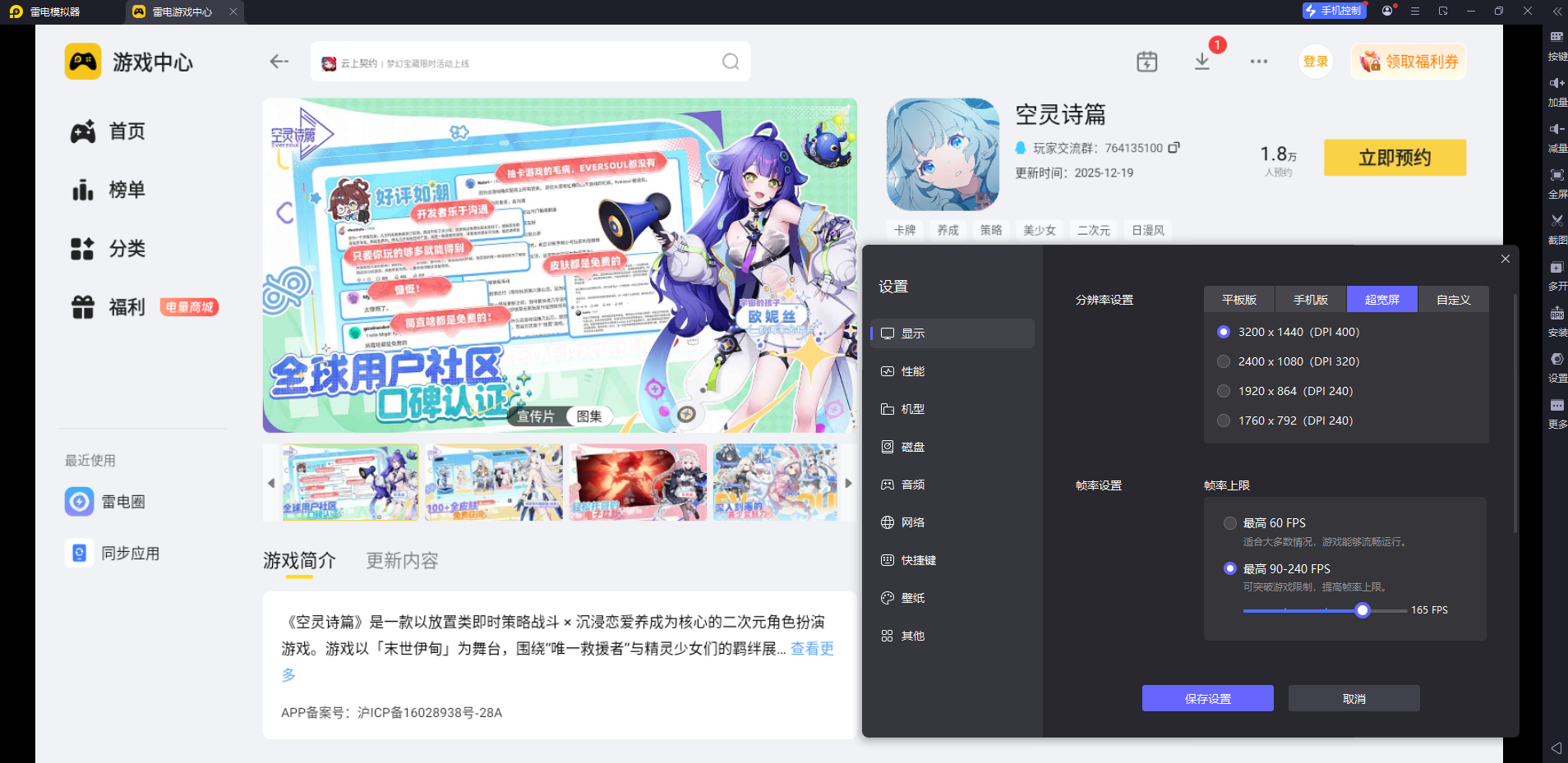Open the three-dot more options menu
Screen dimensions: 1568x763
[1259, 62]
